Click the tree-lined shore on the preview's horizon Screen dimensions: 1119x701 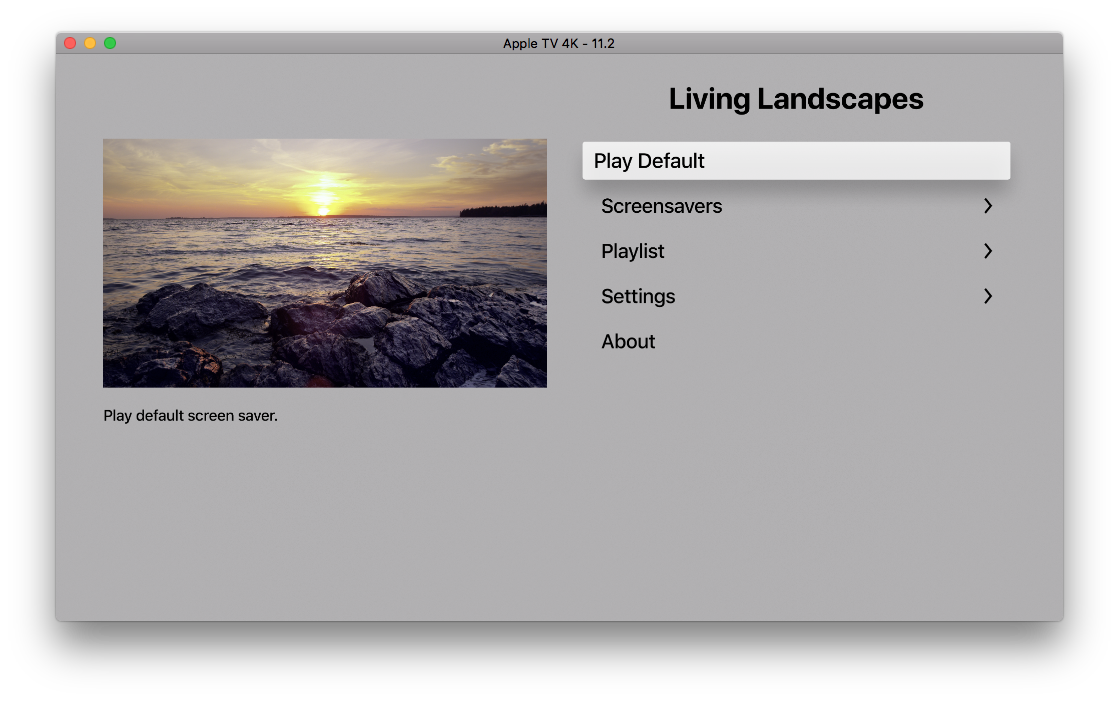(x=503, y=210)
